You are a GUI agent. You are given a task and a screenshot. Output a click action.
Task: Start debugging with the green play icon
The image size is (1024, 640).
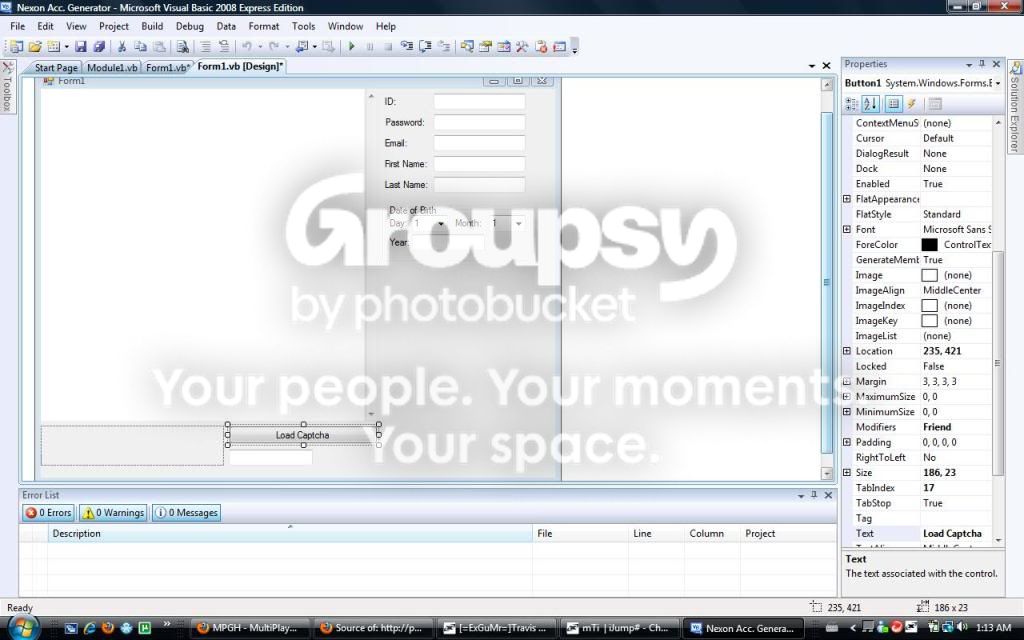(351, 46)
